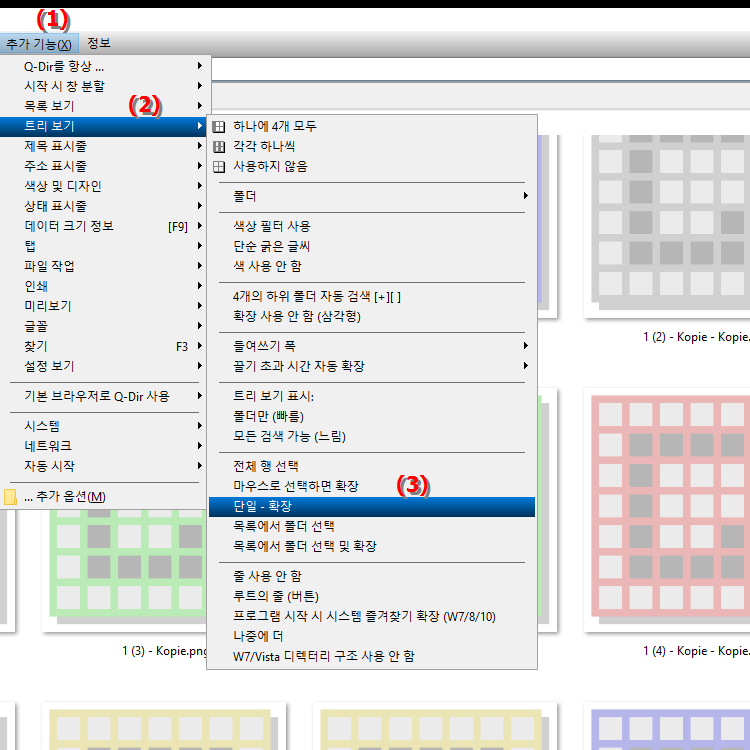Image resolution: width=750 pixels, height=750 pixels.
Task: Open 기본 브라우저로 Q-Dir 사용 submenu
Action: [103, 396]
